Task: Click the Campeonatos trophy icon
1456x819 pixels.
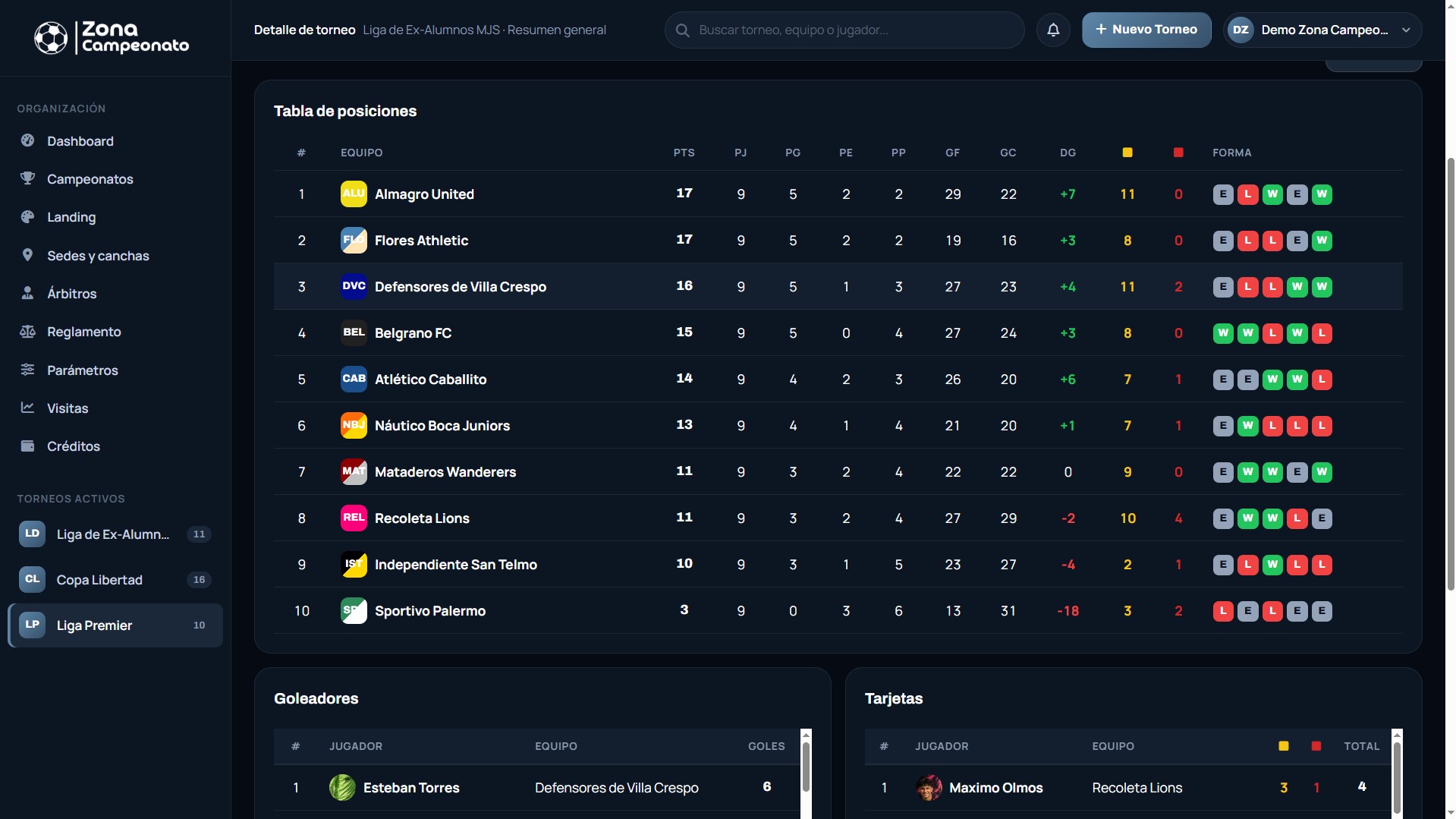Action: point(28,178)
